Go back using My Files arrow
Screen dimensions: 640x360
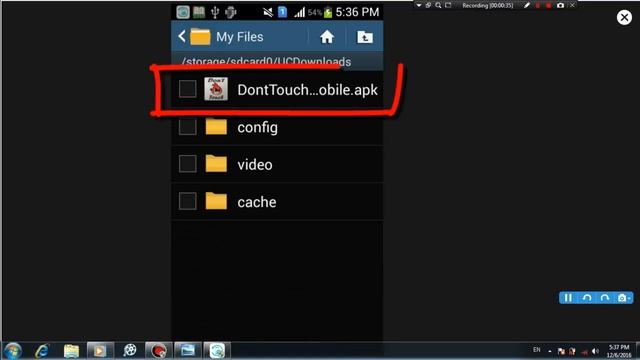(182, 37)
